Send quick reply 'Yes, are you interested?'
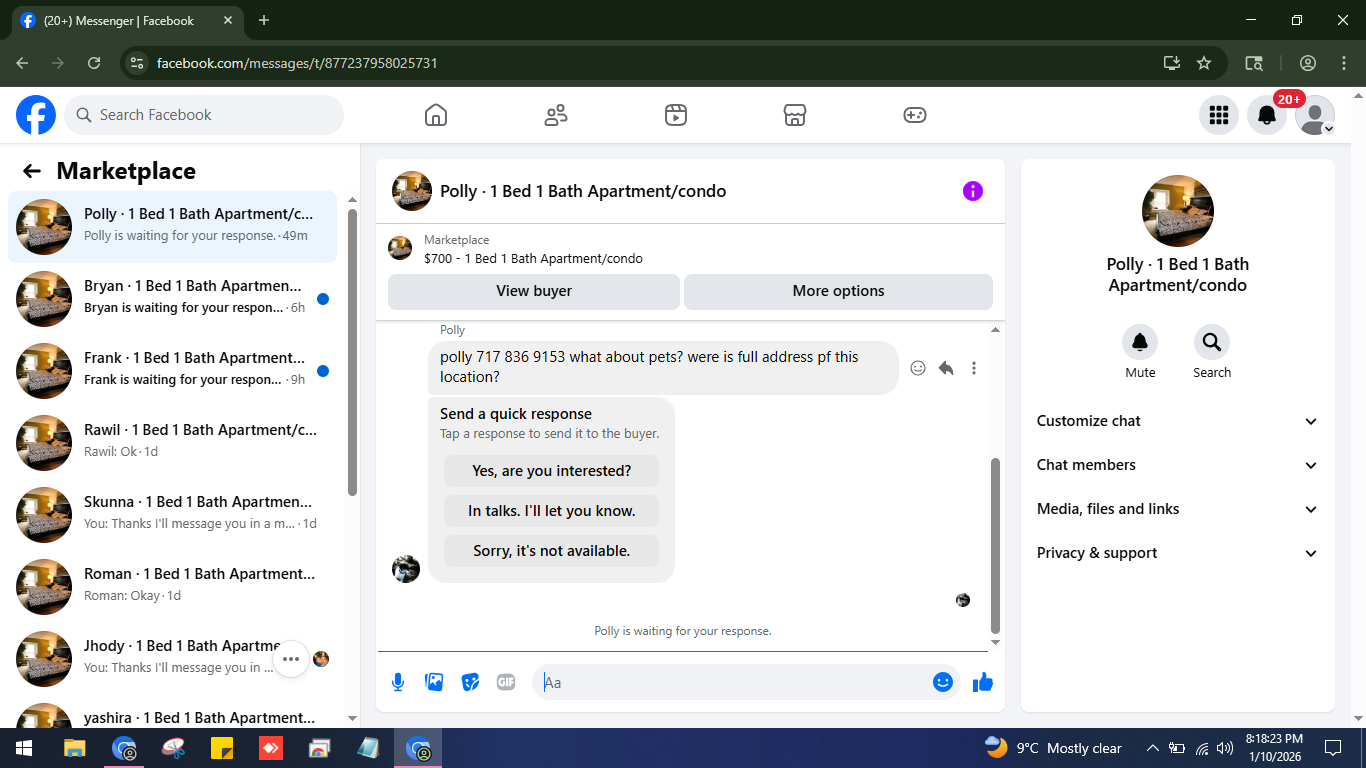Screen dimensions: 1366x768 tap(551, 471)
